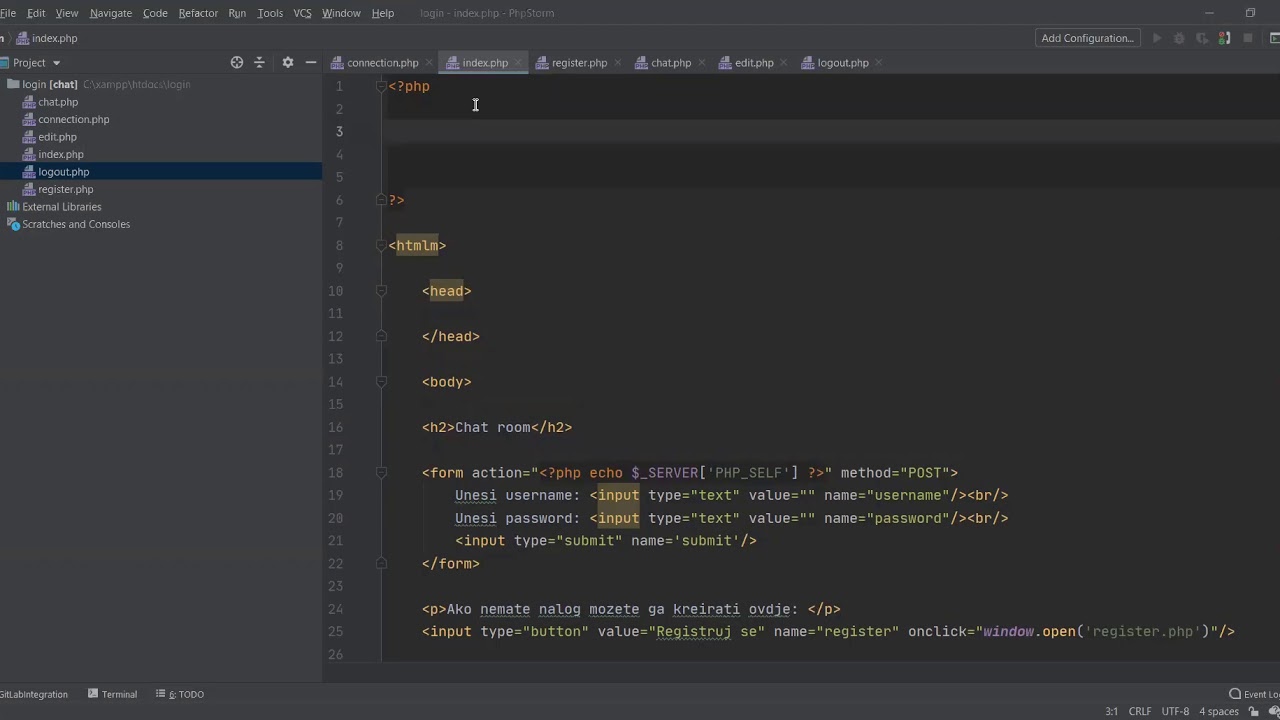
Task: Open the TODO tool window
Action: coord(180,694)
